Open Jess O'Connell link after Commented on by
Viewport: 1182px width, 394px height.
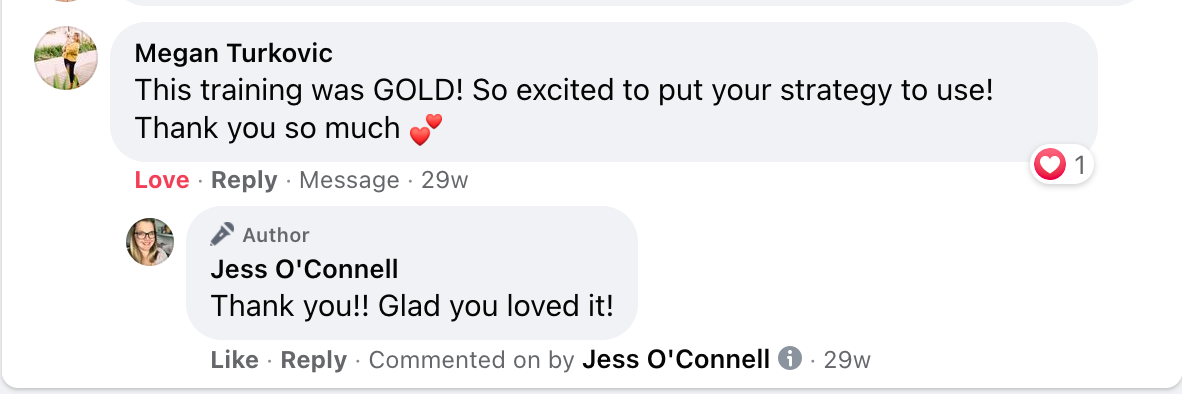pyautogui.click(x=676, y=359)
